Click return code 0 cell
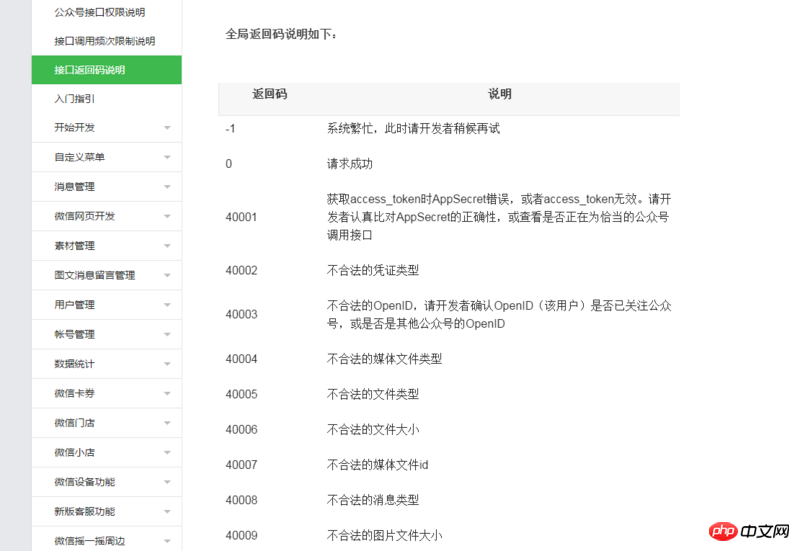 click(x=229, y=164)
